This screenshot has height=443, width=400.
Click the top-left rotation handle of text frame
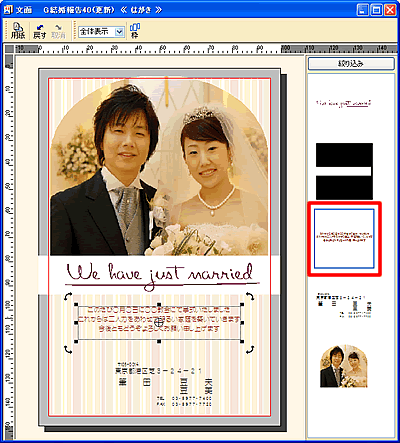(68, 296)
